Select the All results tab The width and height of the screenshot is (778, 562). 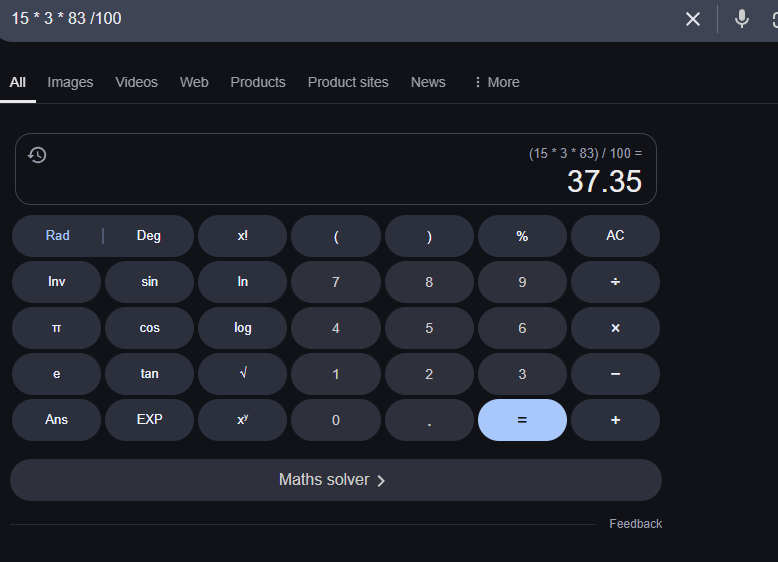(x=17, y=82)
